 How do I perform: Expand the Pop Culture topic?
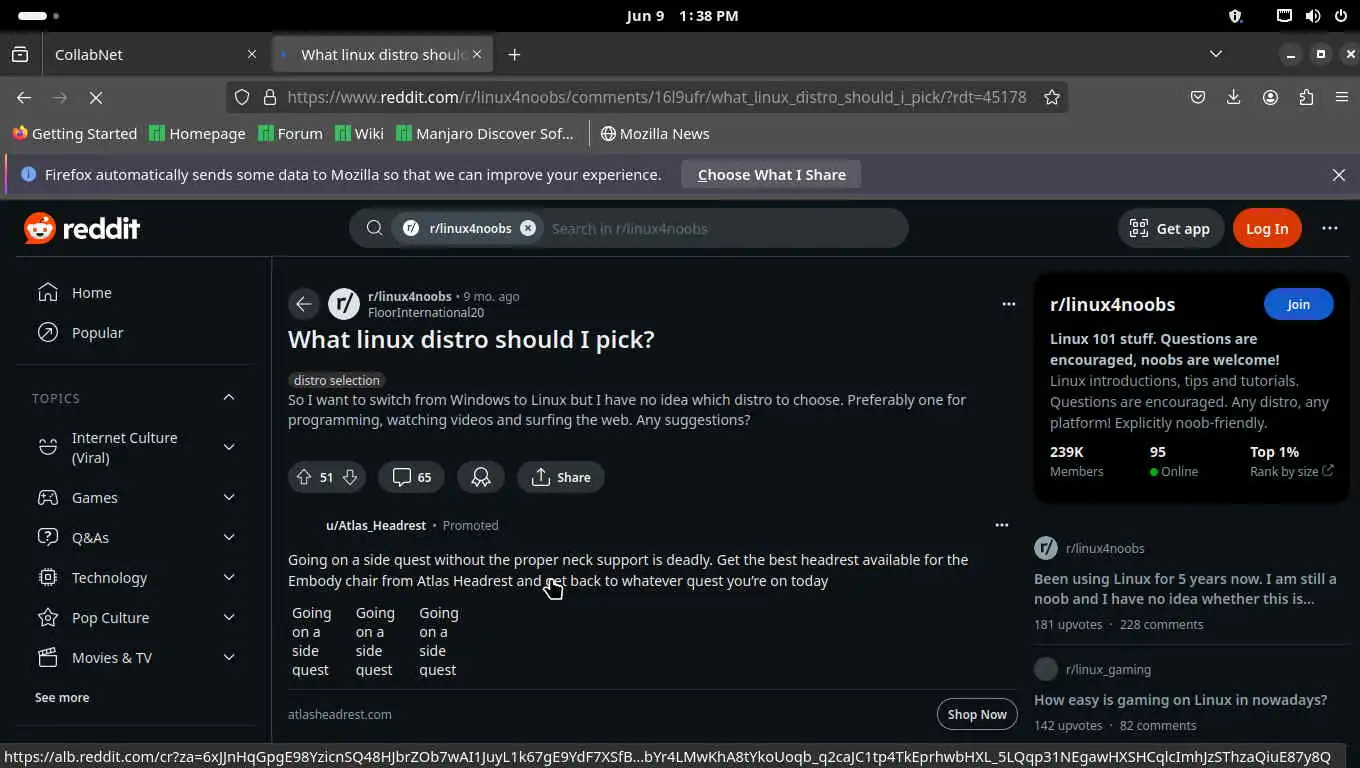point(229,617)
